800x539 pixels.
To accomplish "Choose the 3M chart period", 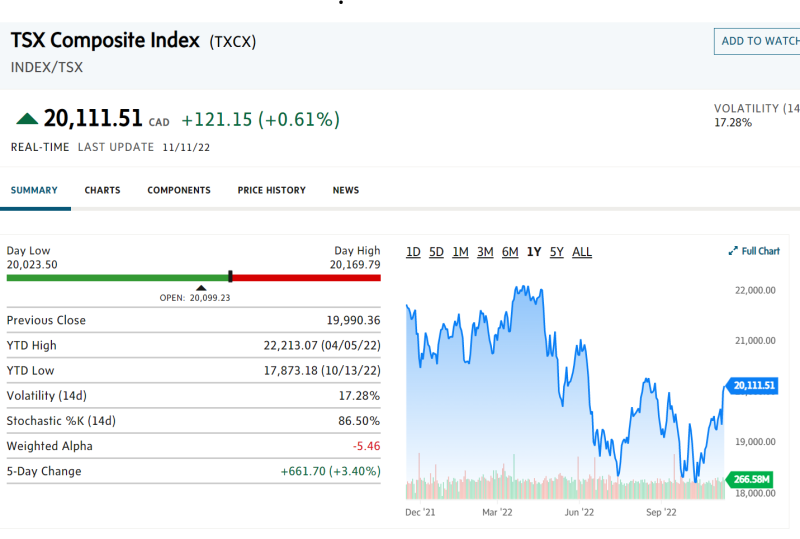I will click(x=485, y=252).
